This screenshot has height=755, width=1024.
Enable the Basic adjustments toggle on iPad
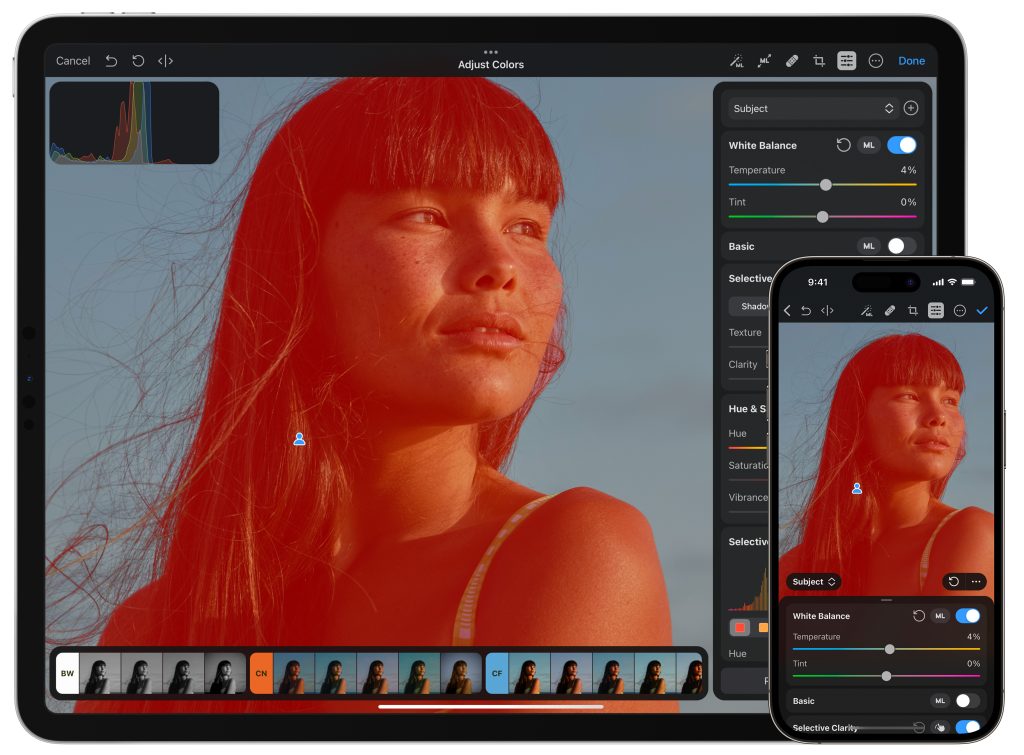tap(901, 246)
